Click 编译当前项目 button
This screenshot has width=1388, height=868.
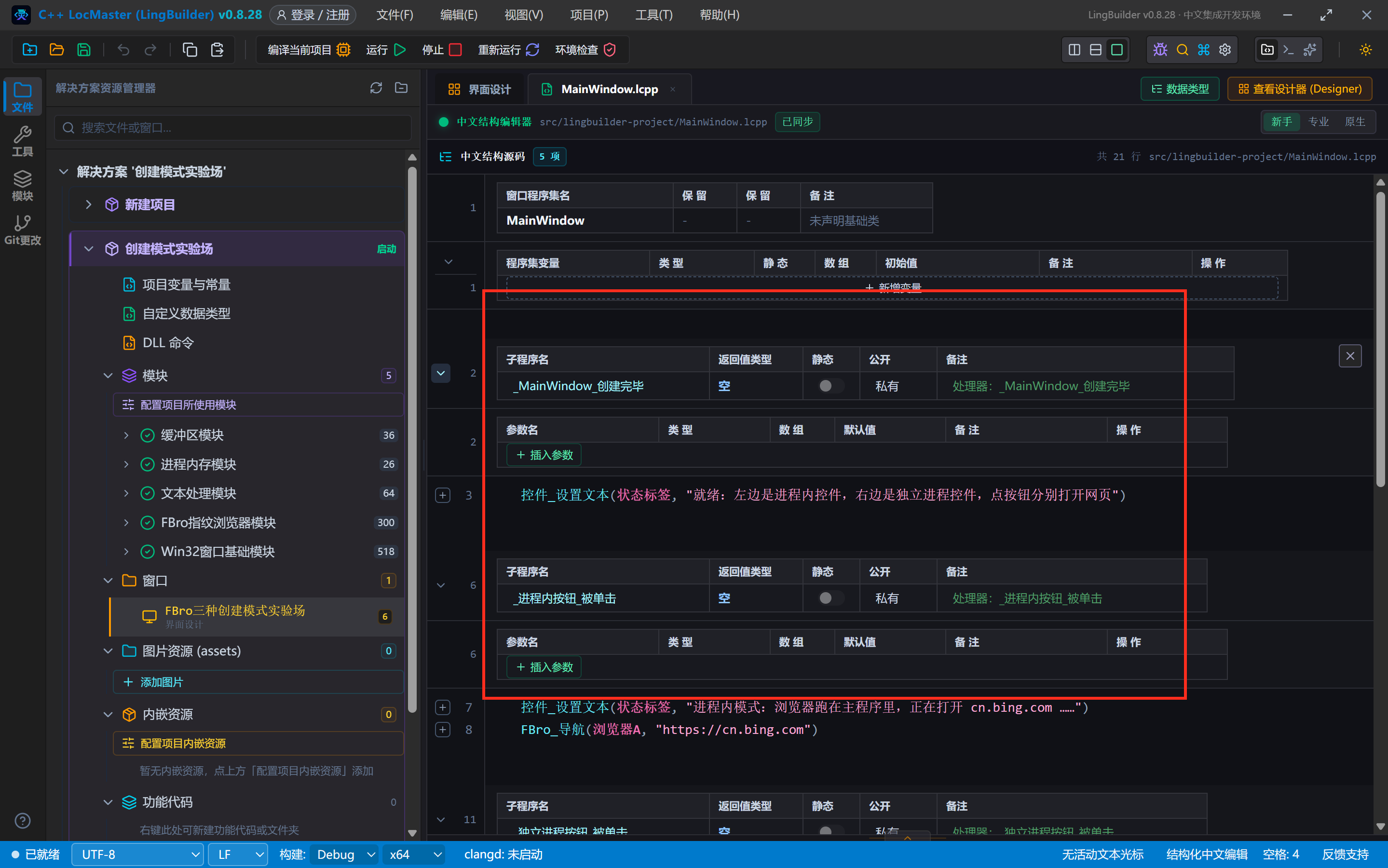(x=309, y=50)
